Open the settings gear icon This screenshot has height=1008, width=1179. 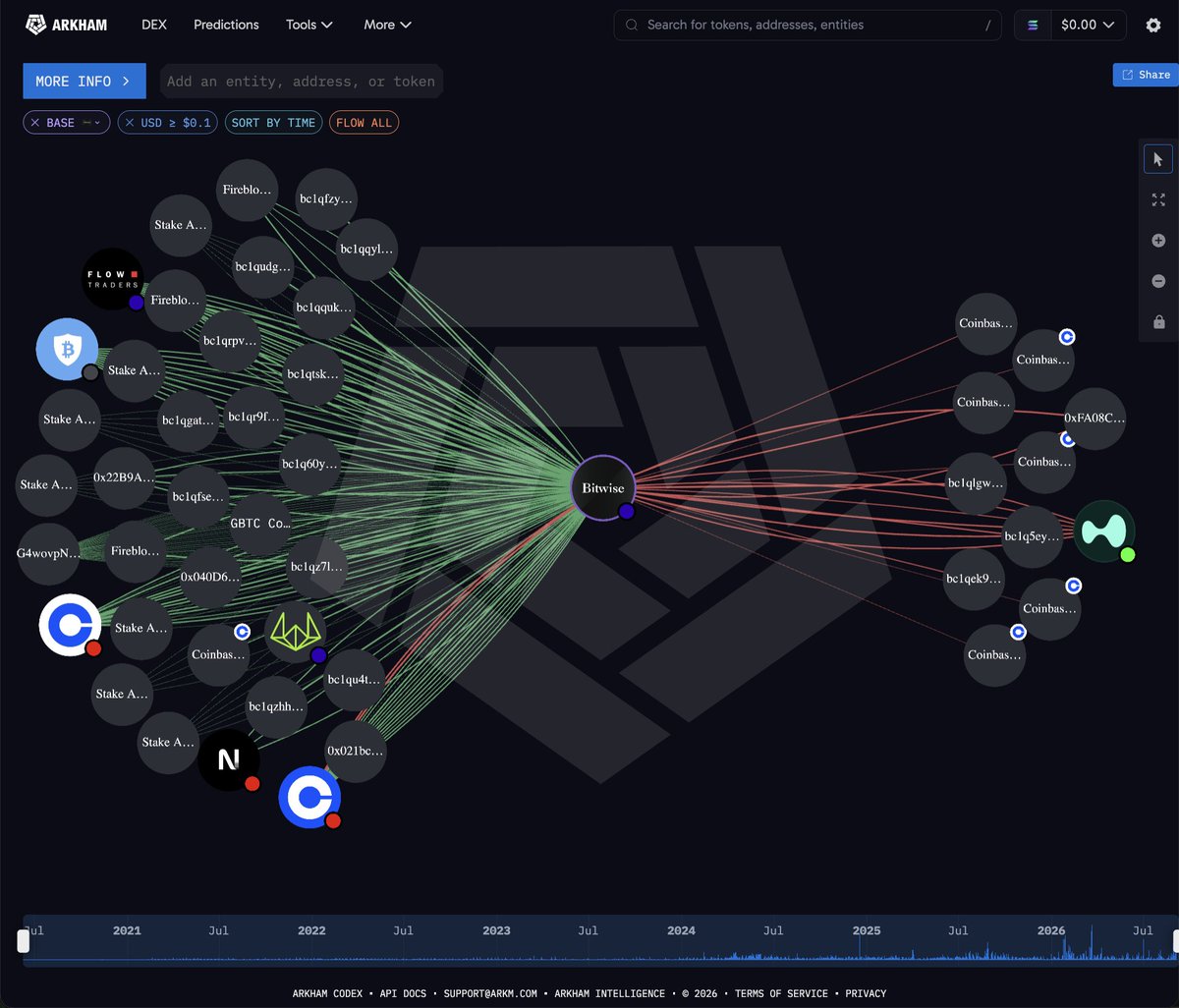(x=1153, y=26)
